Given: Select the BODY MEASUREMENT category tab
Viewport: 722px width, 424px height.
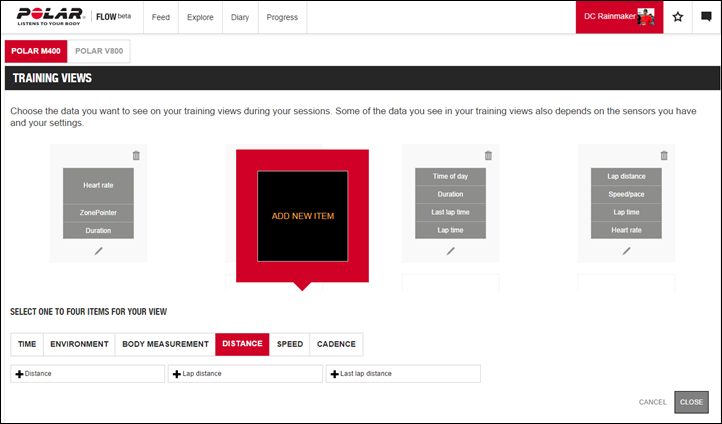Looking at the screenshot, I should [165, 344].
